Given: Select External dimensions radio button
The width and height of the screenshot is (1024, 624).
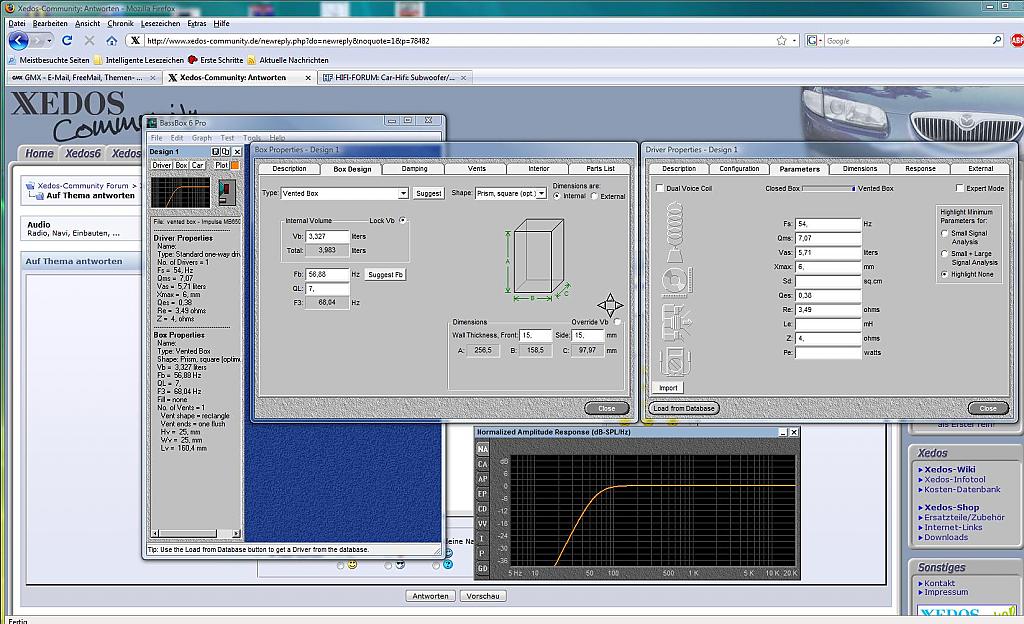Looking at the screenshot, I should coord(595,196).
